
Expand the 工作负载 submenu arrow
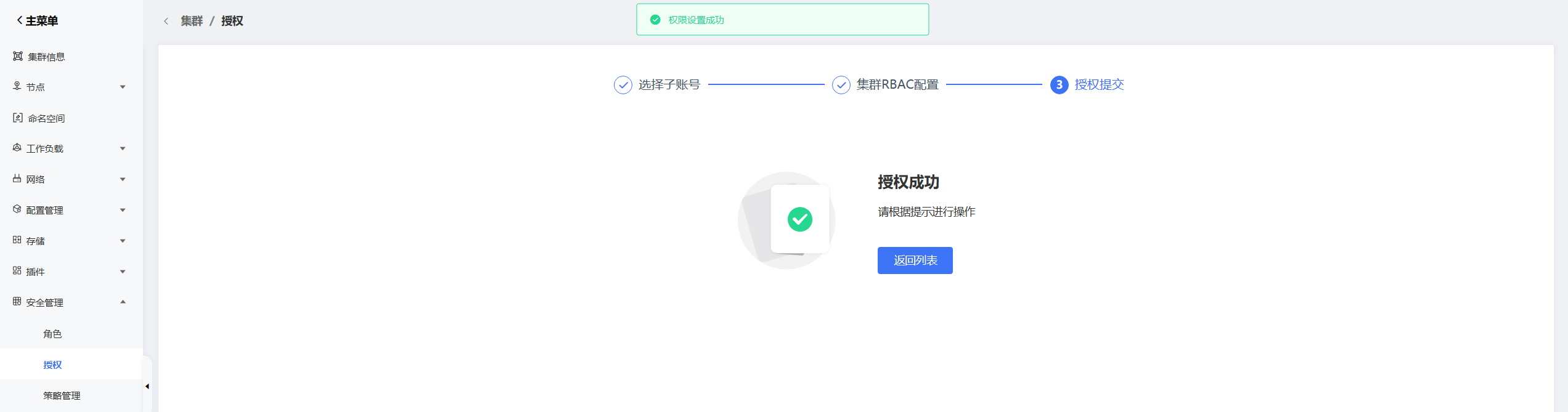pyautogui.click(x=123, y=148)
